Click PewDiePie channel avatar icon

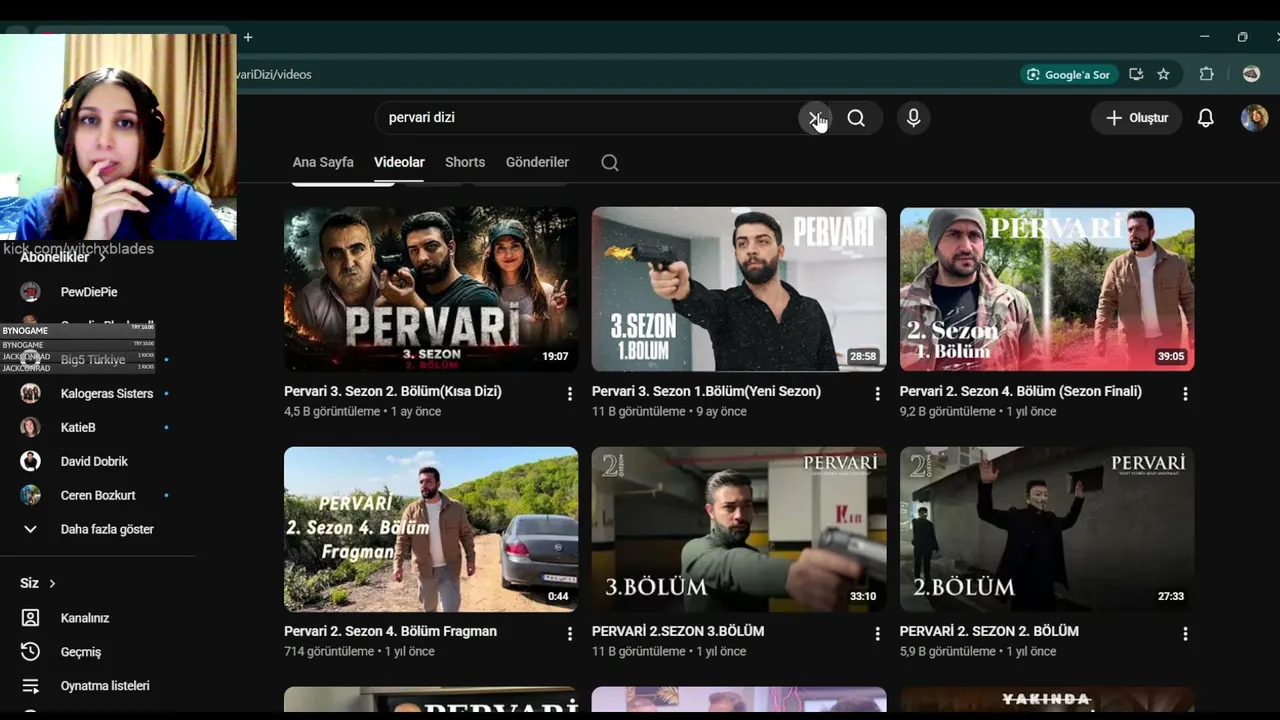click(x=31, y=292)
